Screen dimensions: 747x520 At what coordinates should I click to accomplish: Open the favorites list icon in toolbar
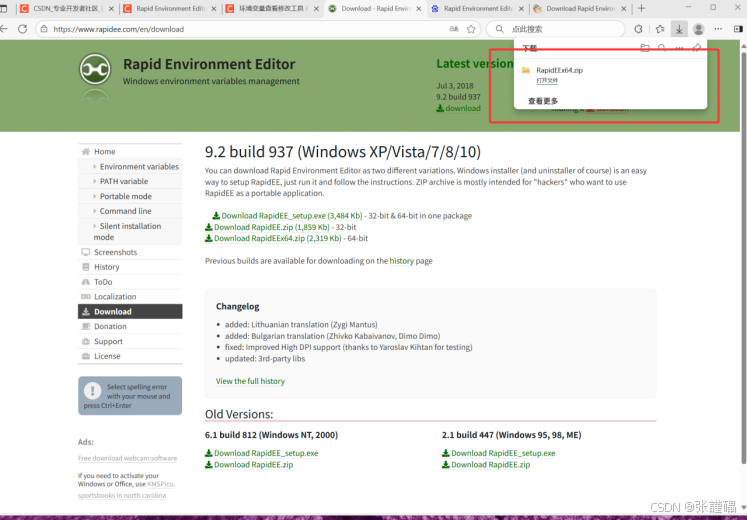pos(660,29)
